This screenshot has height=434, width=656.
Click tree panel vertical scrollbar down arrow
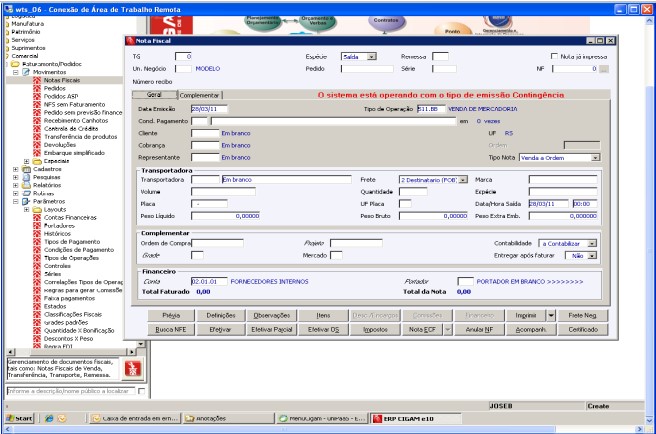[141, 344]
